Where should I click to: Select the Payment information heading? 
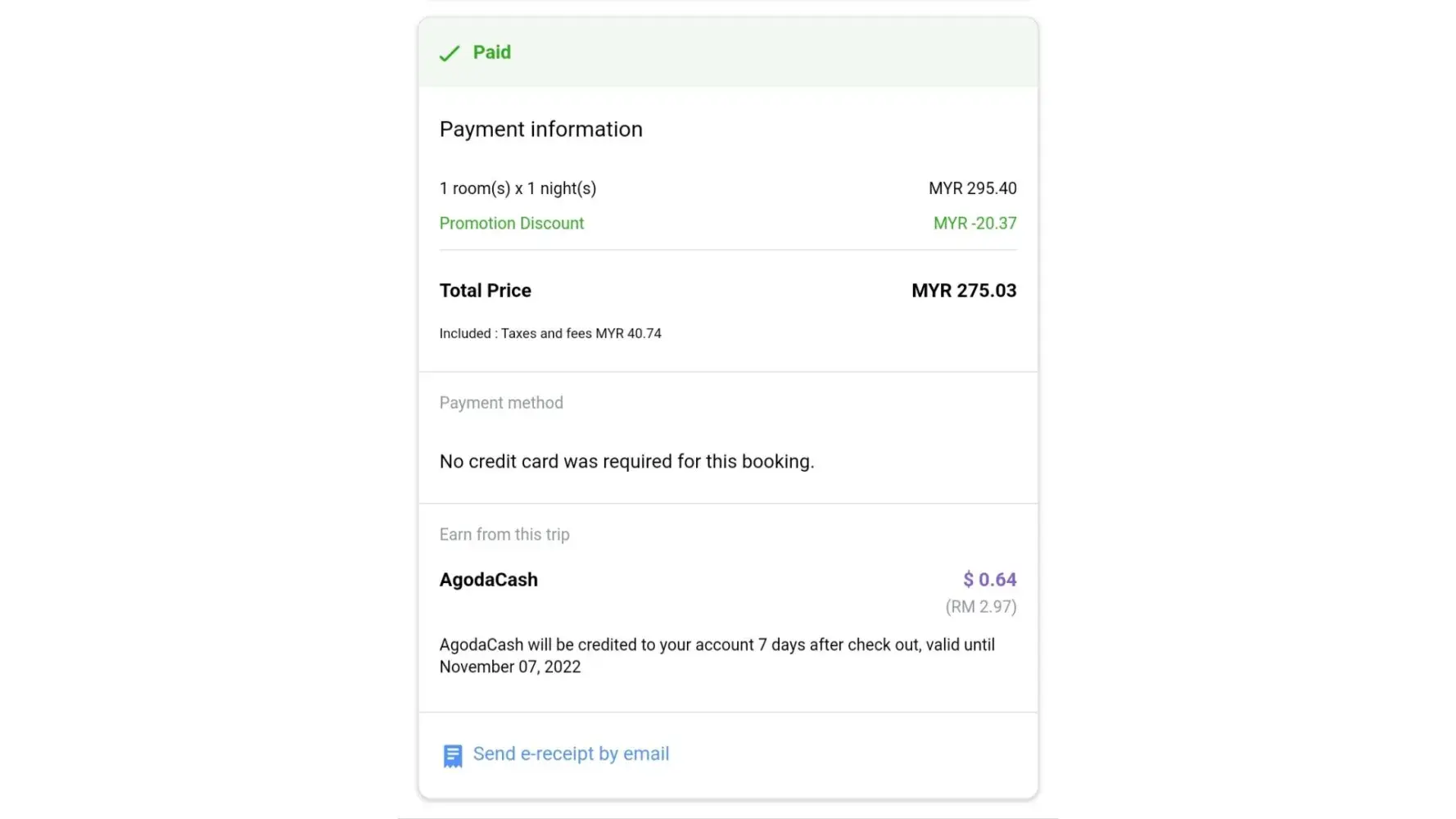pos(540,129)
